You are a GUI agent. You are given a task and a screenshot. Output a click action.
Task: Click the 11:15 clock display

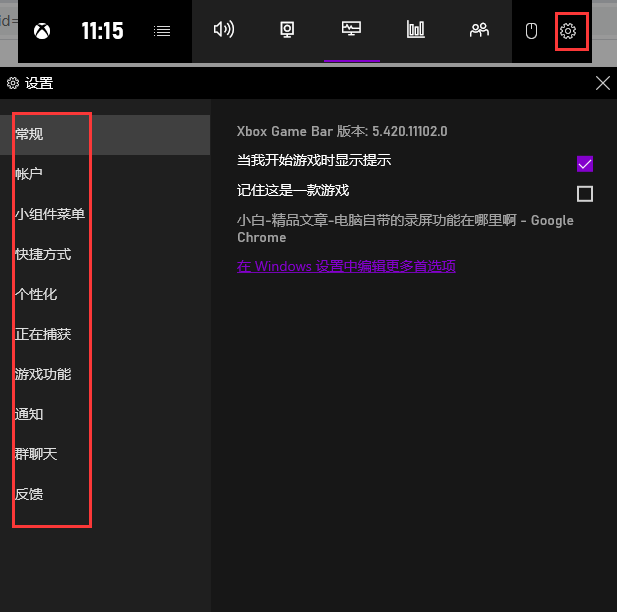tap(102, 31)
